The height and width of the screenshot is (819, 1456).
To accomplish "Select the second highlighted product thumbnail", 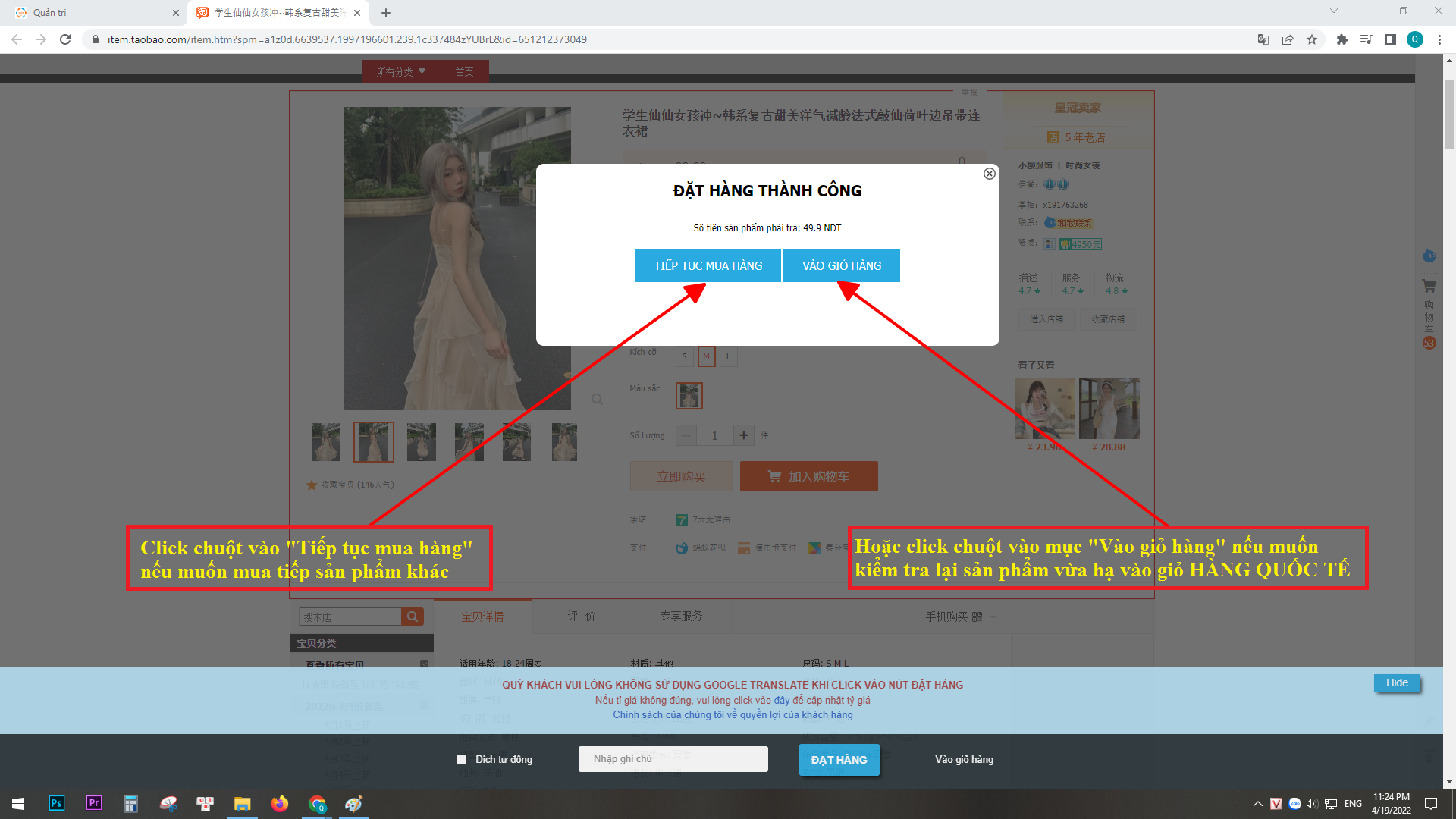I will [374, 442].
